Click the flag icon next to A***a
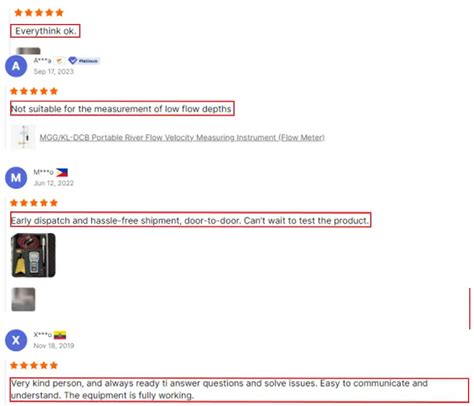The height and width of the screenshot is (406, 474). (x=59, y=61)
